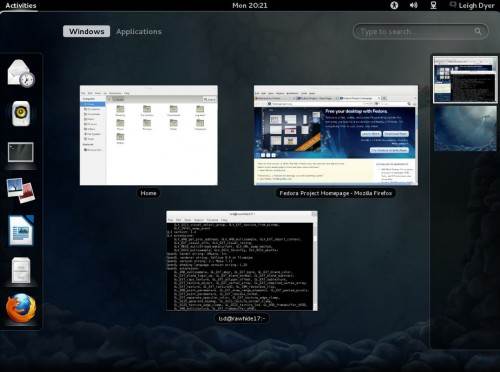Click the Home window caption label
The width and height of the screenshot is (500, 372).
click(x=148, y=193)
